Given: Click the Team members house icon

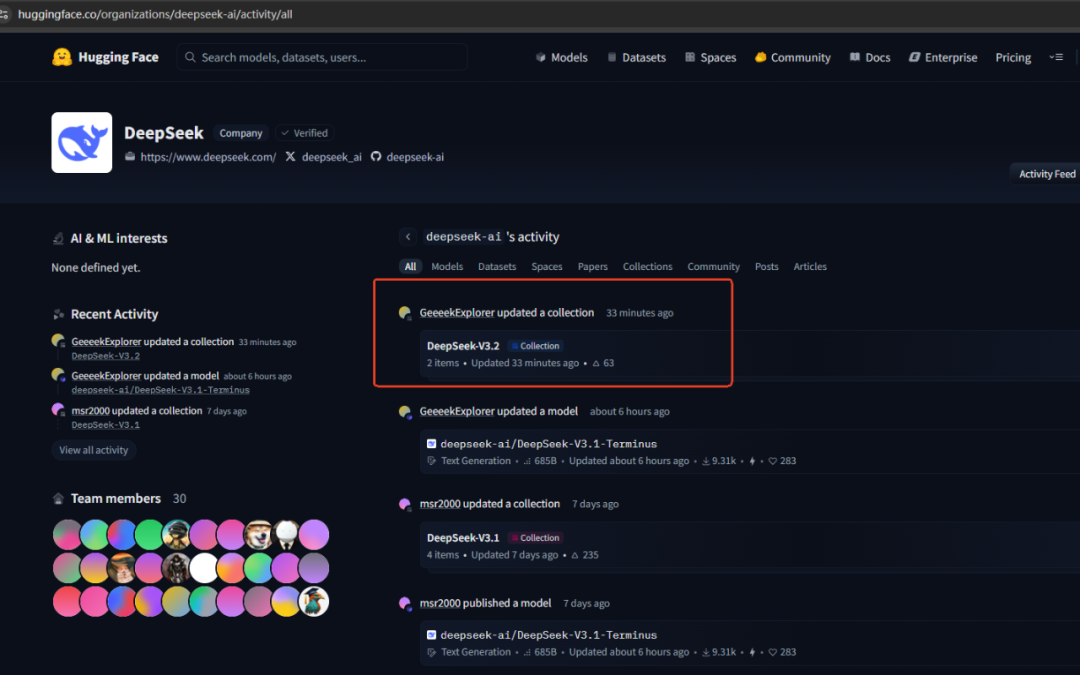Looking at the screenshot, I should coord(59,499).
